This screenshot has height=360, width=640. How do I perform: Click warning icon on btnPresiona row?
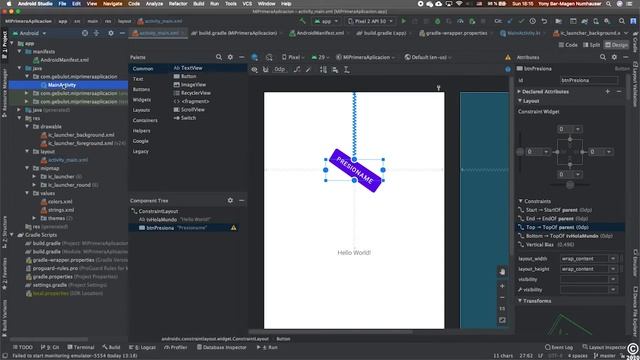pyautogui.click(x=233, y=228)
